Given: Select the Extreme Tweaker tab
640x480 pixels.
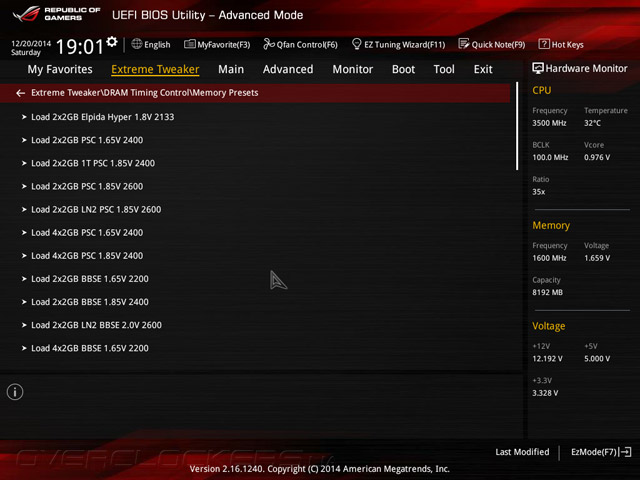Looking at the screenshot, I should 155,69.
